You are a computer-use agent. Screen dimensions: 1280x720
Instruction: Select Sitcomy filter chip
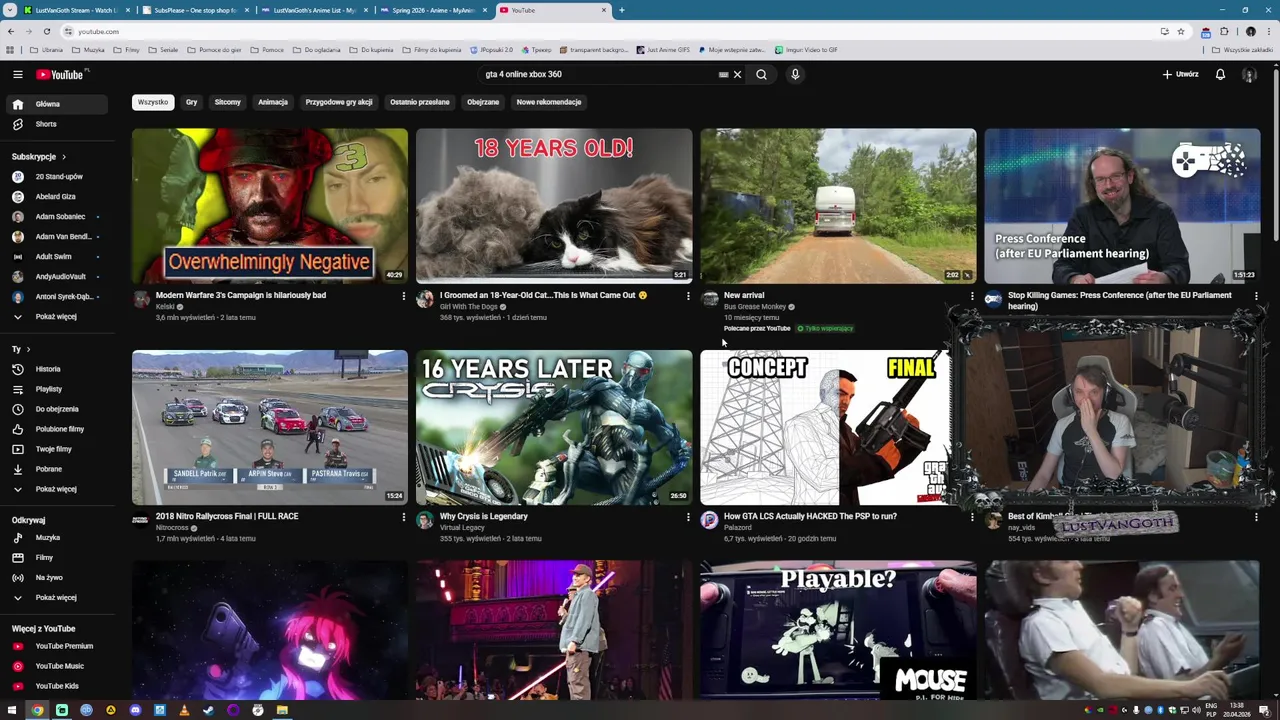pos(227,102)
